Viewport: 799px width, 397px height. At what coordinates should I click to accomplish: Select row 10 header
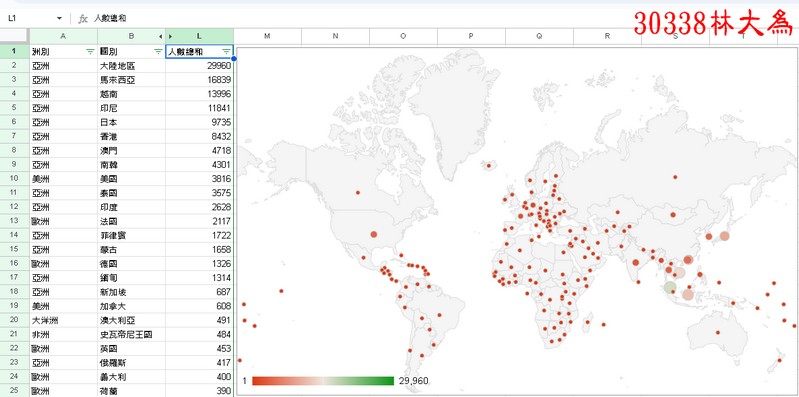click(14, 179)
